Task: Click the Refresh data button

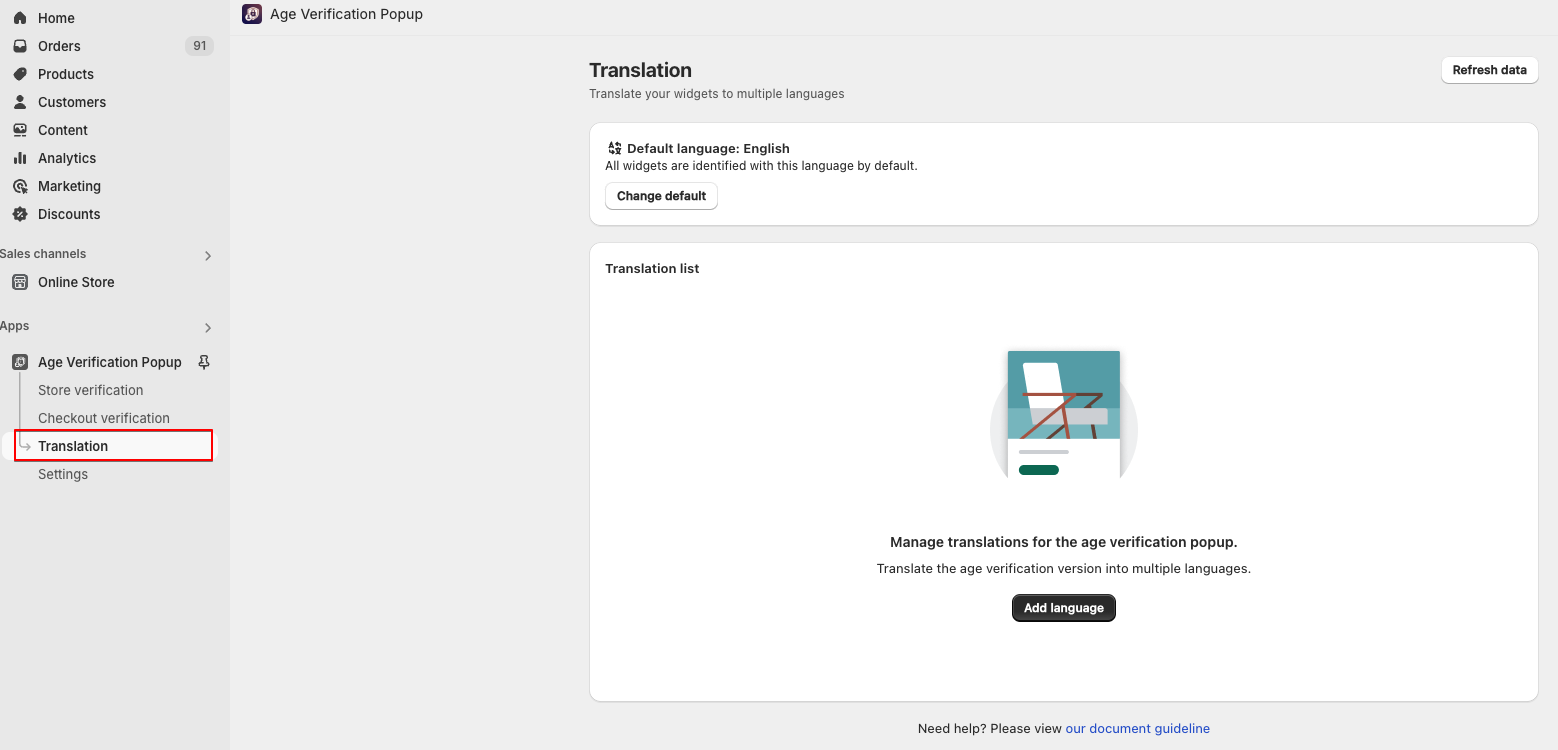Action: point(1489,70)
